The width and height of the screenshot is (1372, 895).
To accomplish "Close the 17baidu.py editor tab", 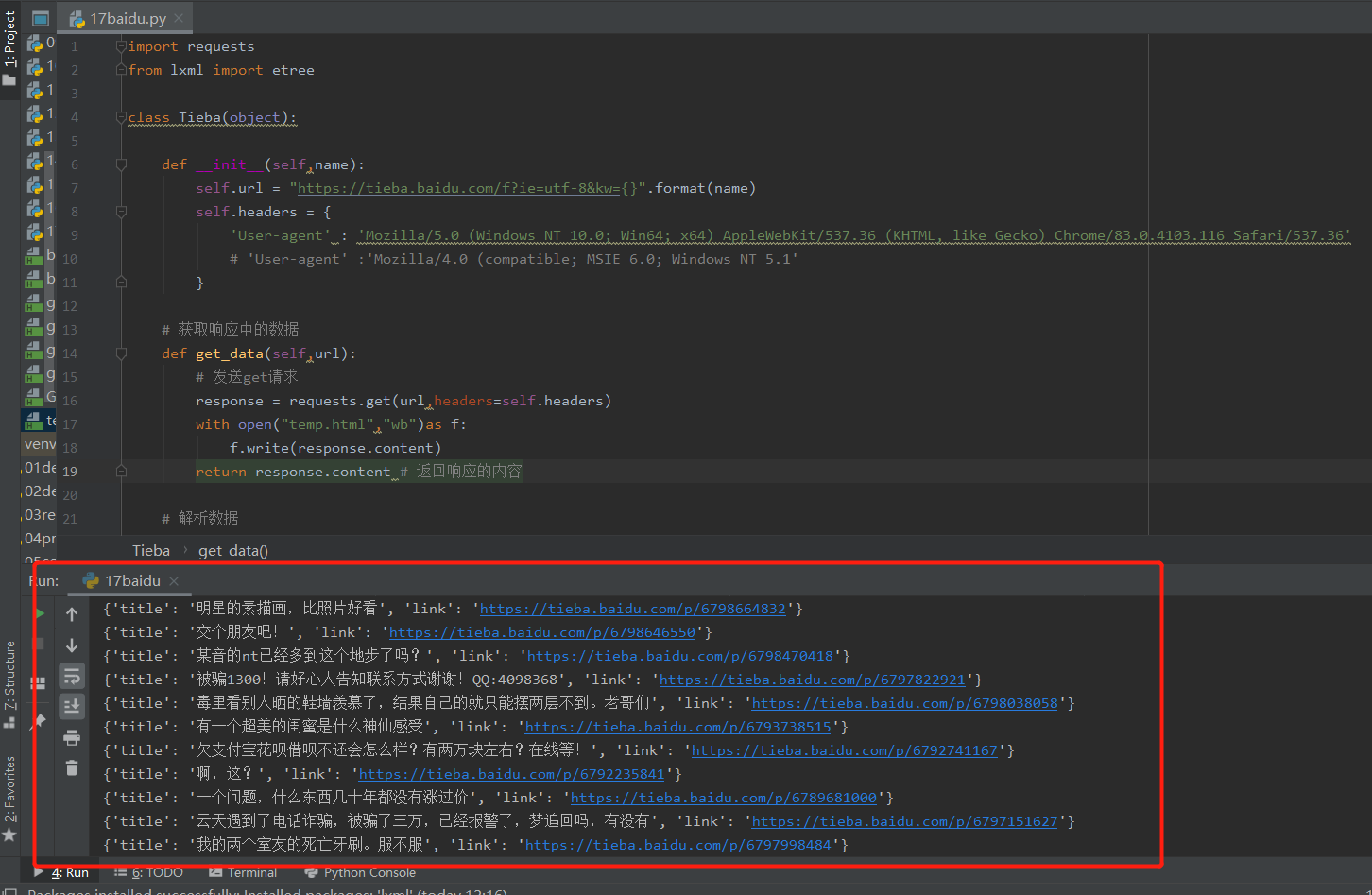I will point(179,18).
